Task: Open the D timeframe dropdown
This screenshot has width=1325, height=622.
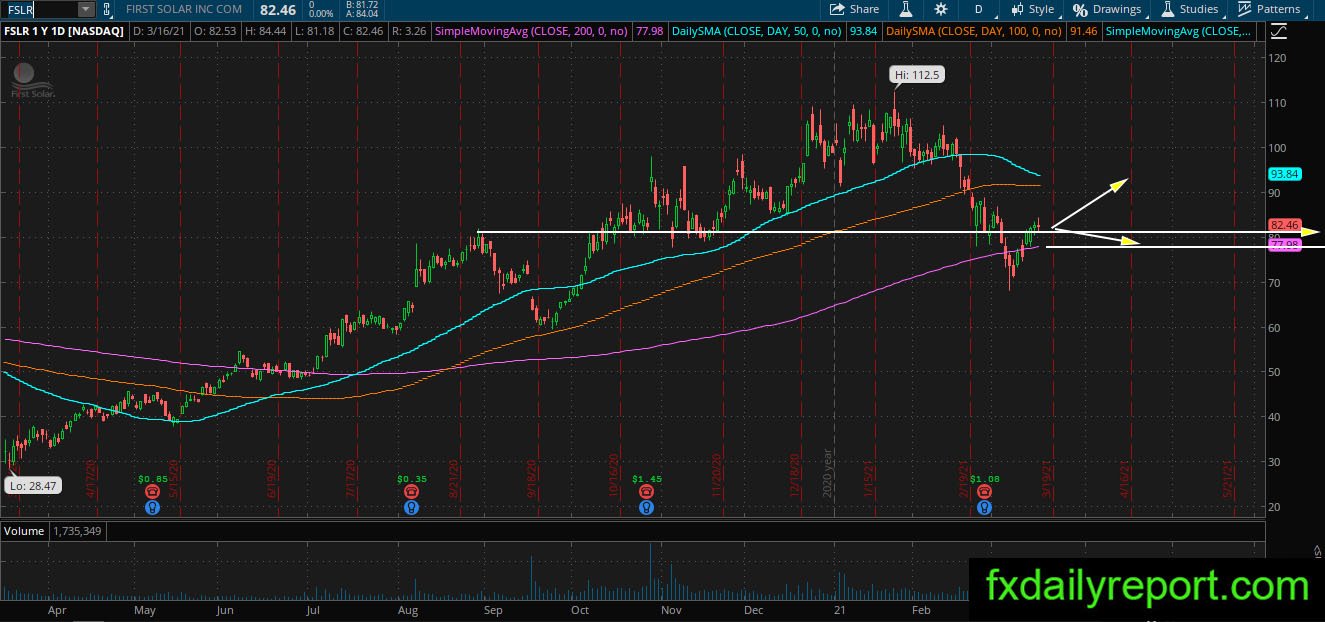Action: click(978, 9)
